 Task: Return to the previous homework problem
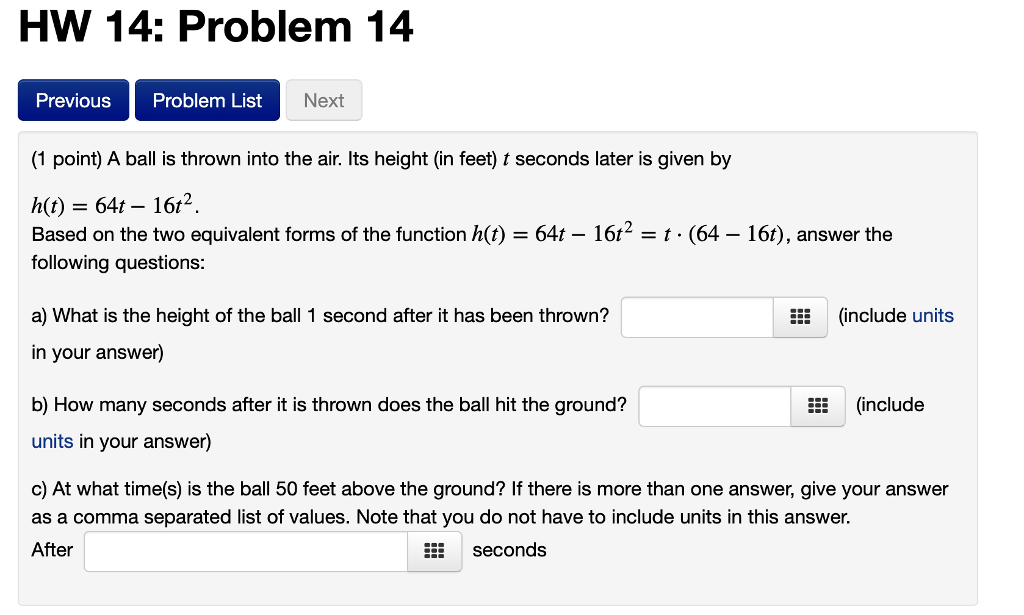pos(73,100)
